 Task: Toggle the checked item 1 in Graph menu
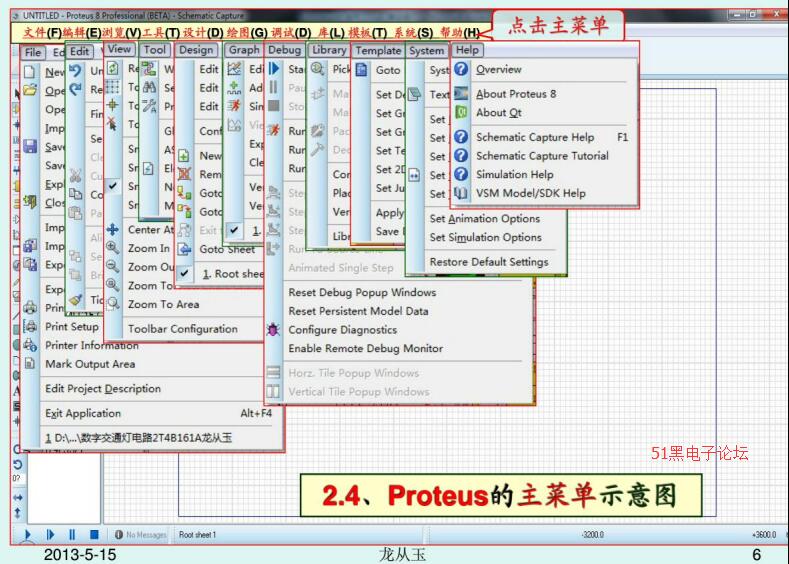point(234,230)
